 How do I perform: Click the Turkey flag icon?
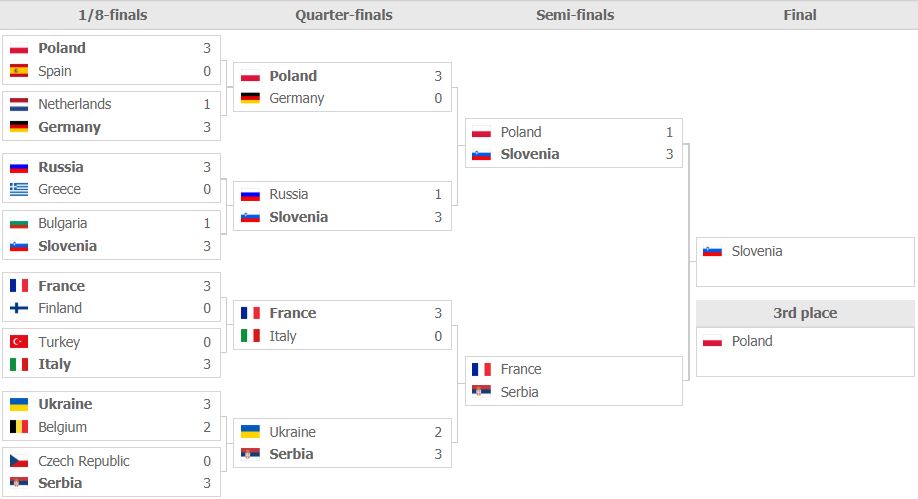pos(19,342)
